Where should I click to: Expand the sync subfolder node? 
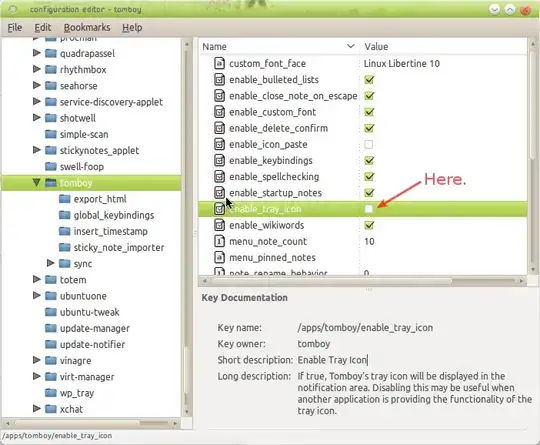point(50,263)
